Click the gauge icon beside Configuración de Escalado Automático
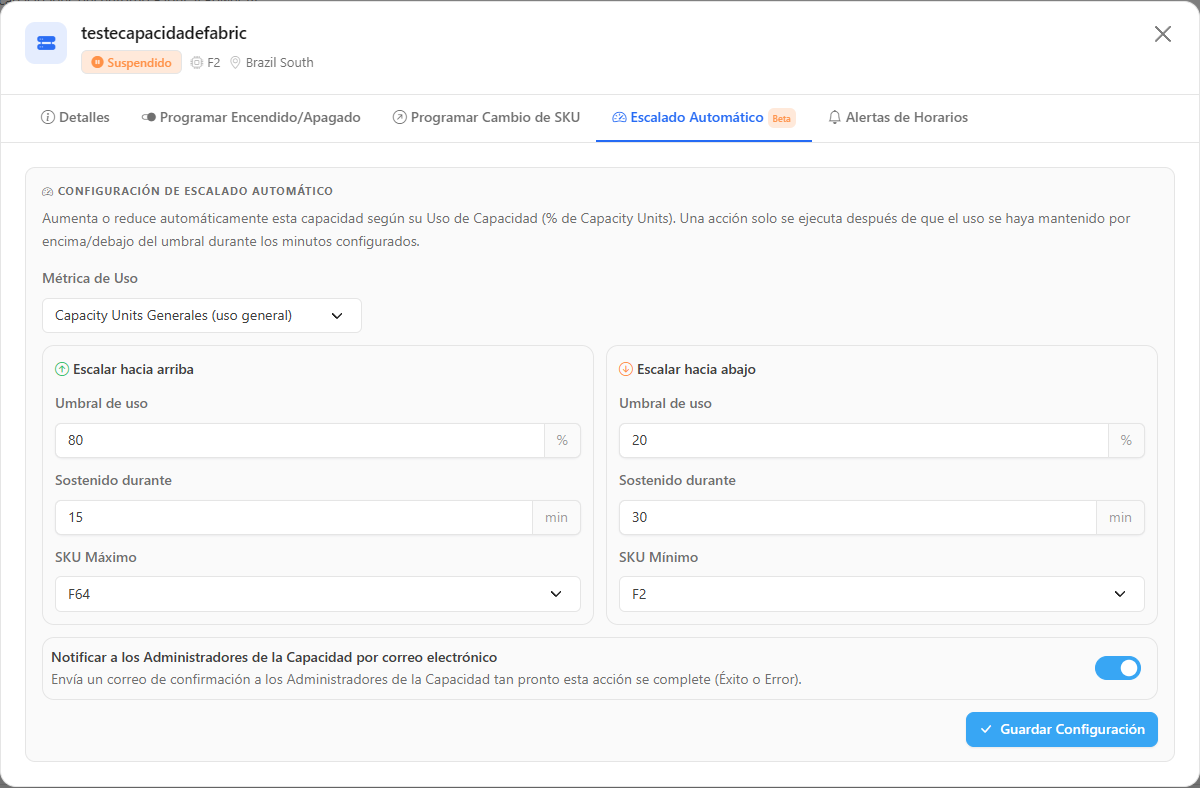 point(48,191)
